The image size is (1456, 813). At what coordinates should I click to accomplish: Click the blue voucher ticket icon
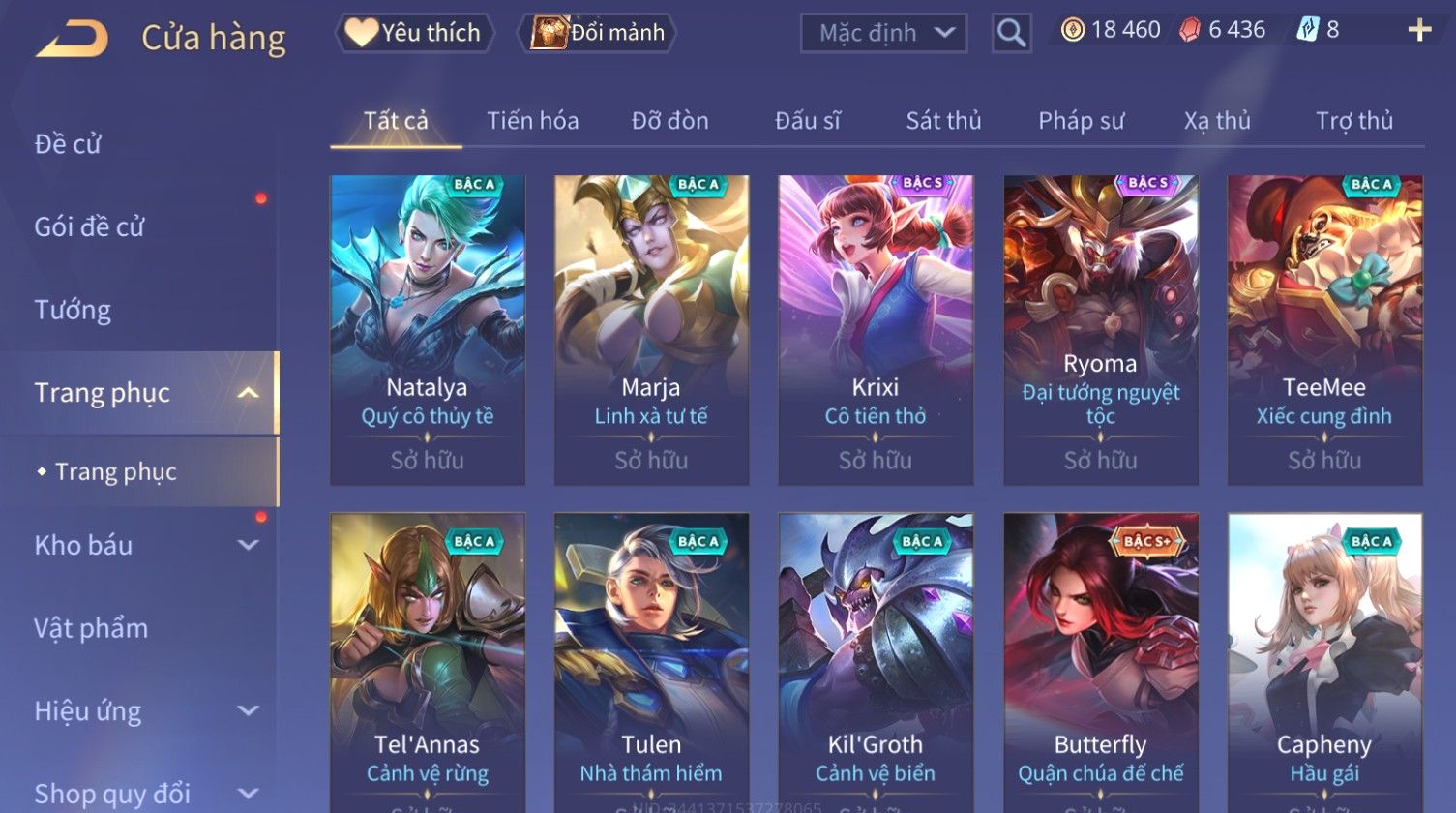click(x=1307, y=31)
